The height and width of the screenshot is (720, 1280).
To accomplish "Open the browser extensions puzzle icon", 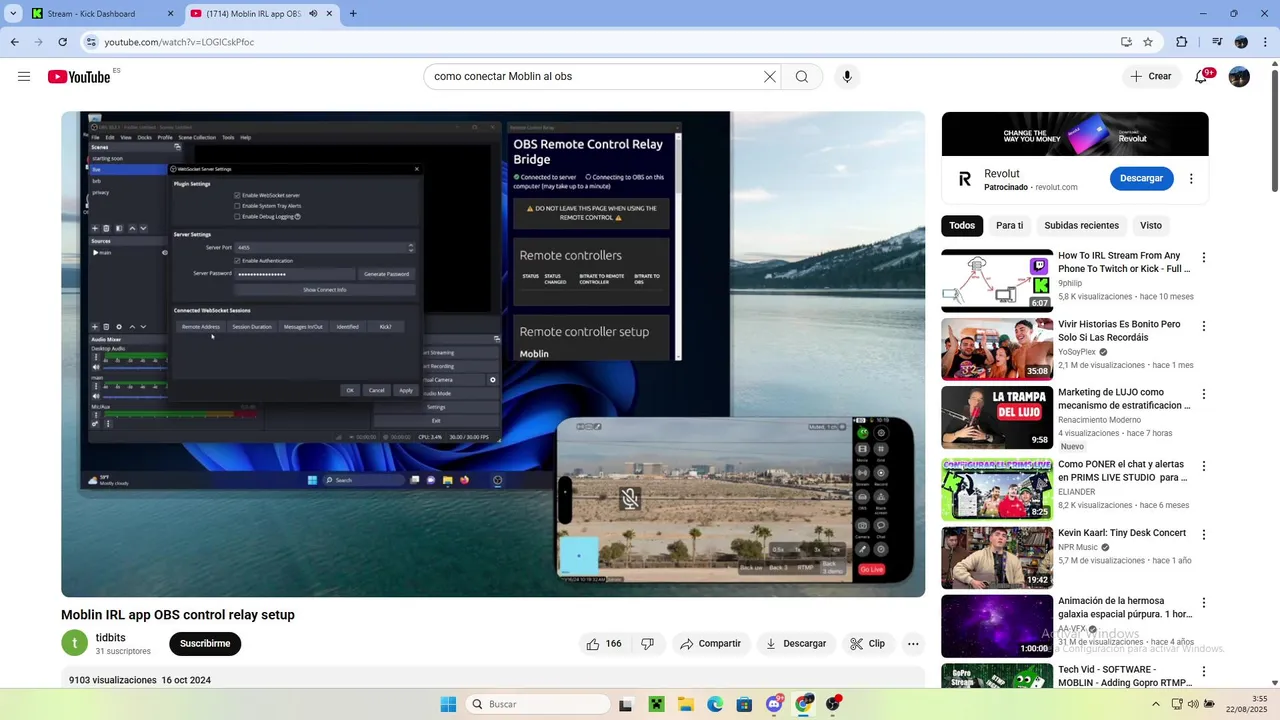I will point(1182,42).
